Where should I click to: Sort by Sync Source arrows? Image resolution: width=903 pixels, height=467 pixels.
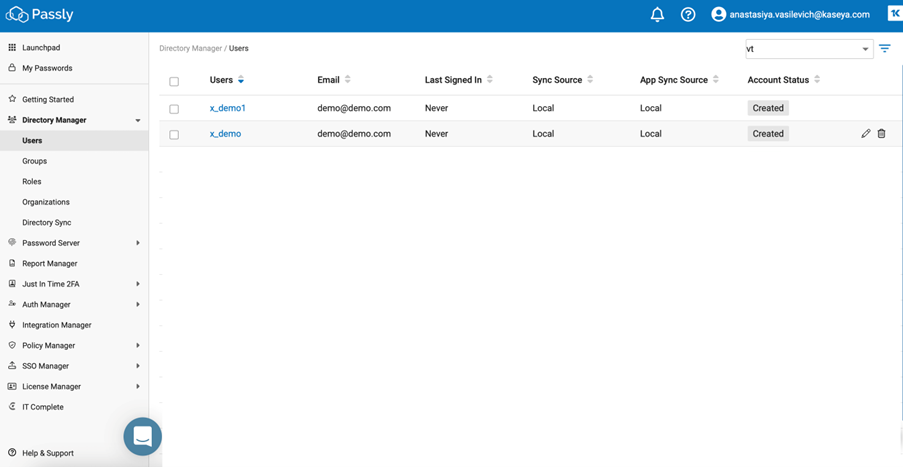[x=590, y=80]
